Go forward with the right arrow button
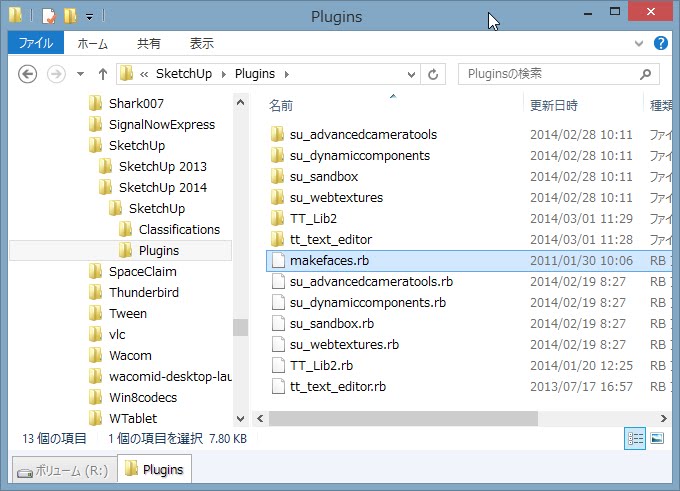 pos(56,74)
